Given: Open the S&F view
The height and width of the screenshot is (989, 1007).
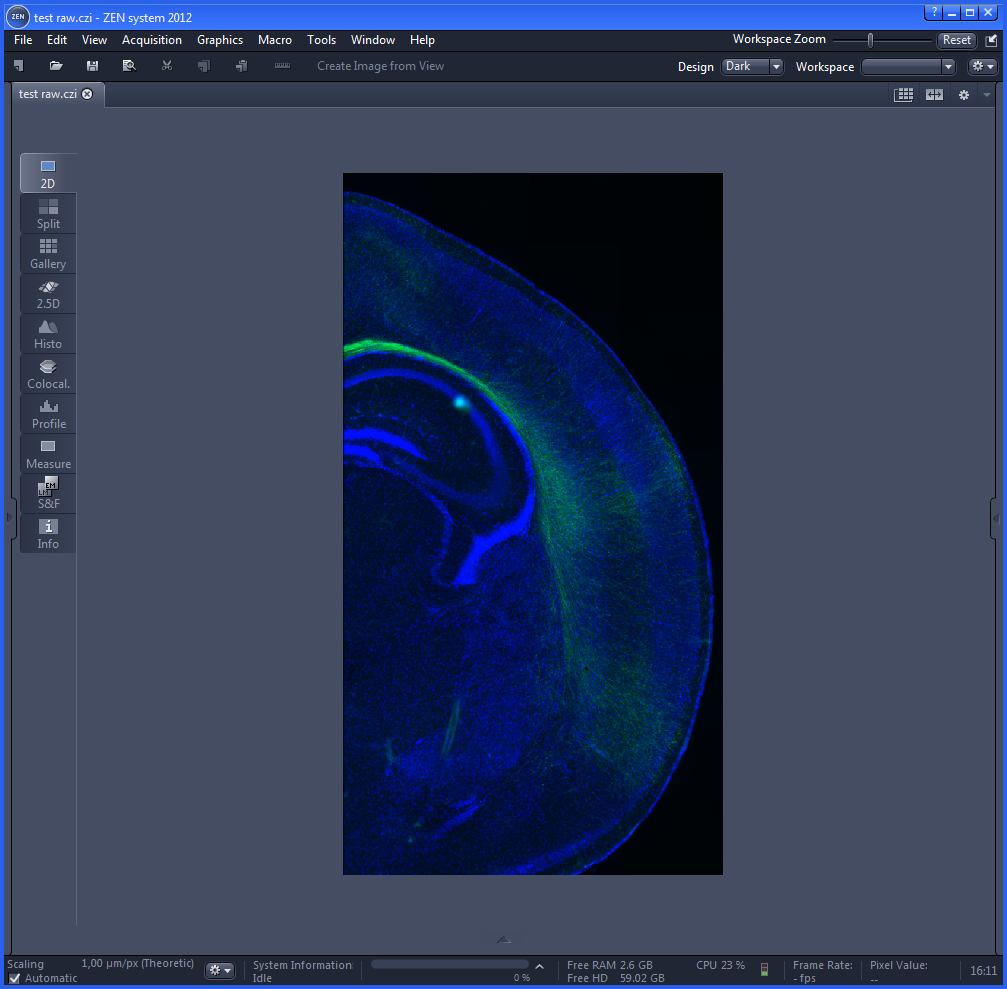Looking at the screenshot, I should coord(48,493).
